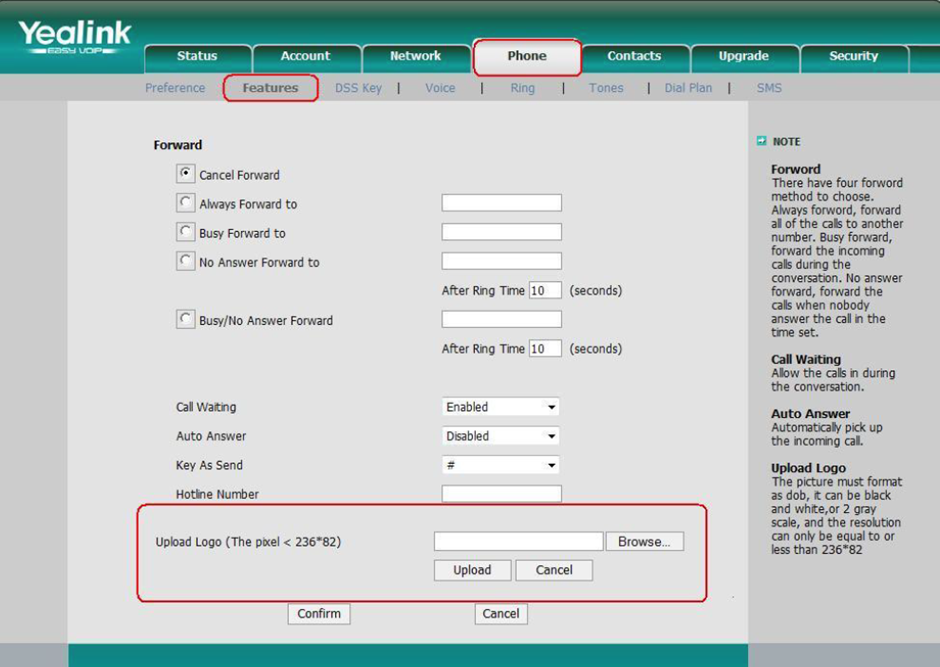Click the Browse... button
The width and height of the screenshot is (940, 667).
point(644,542)
